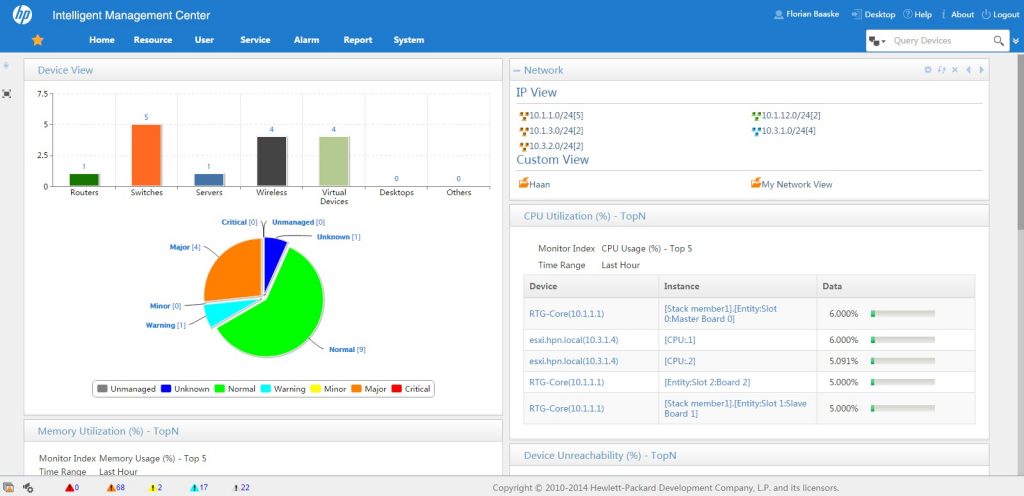Toggle Normal green legend swatch
The width and height of the screenshot is (1024, 496).
pyautogui.click(x=219, y=389)
